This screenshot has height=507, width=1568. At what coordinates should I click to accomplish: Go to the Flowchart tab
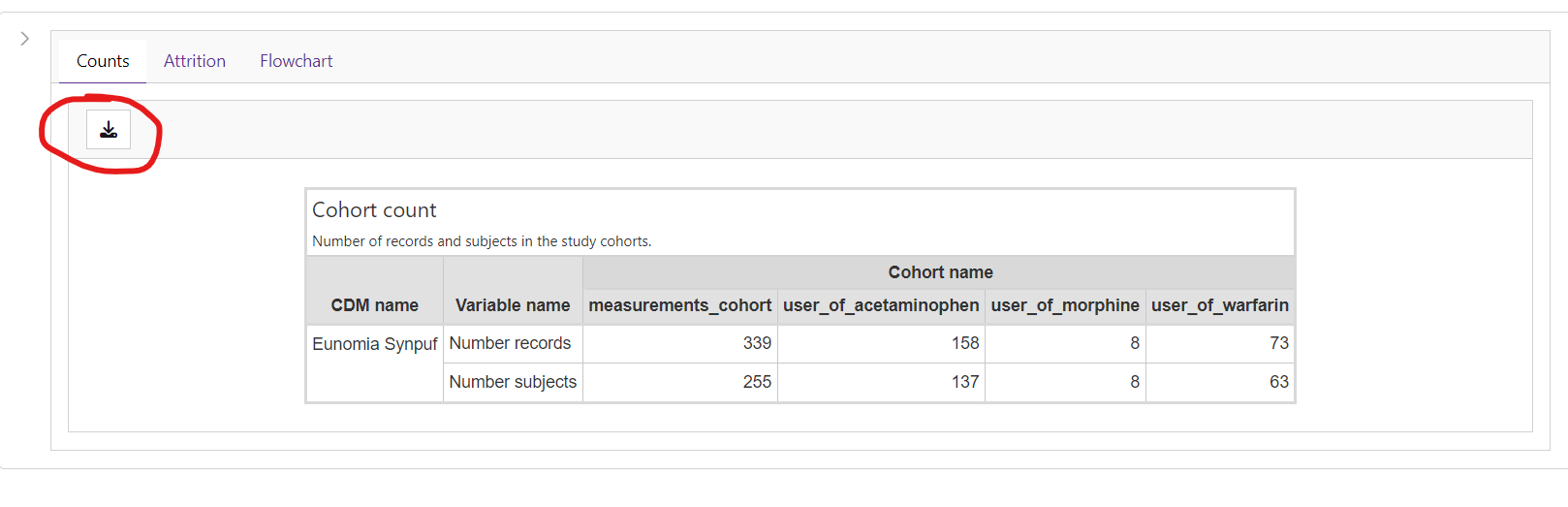296,61
